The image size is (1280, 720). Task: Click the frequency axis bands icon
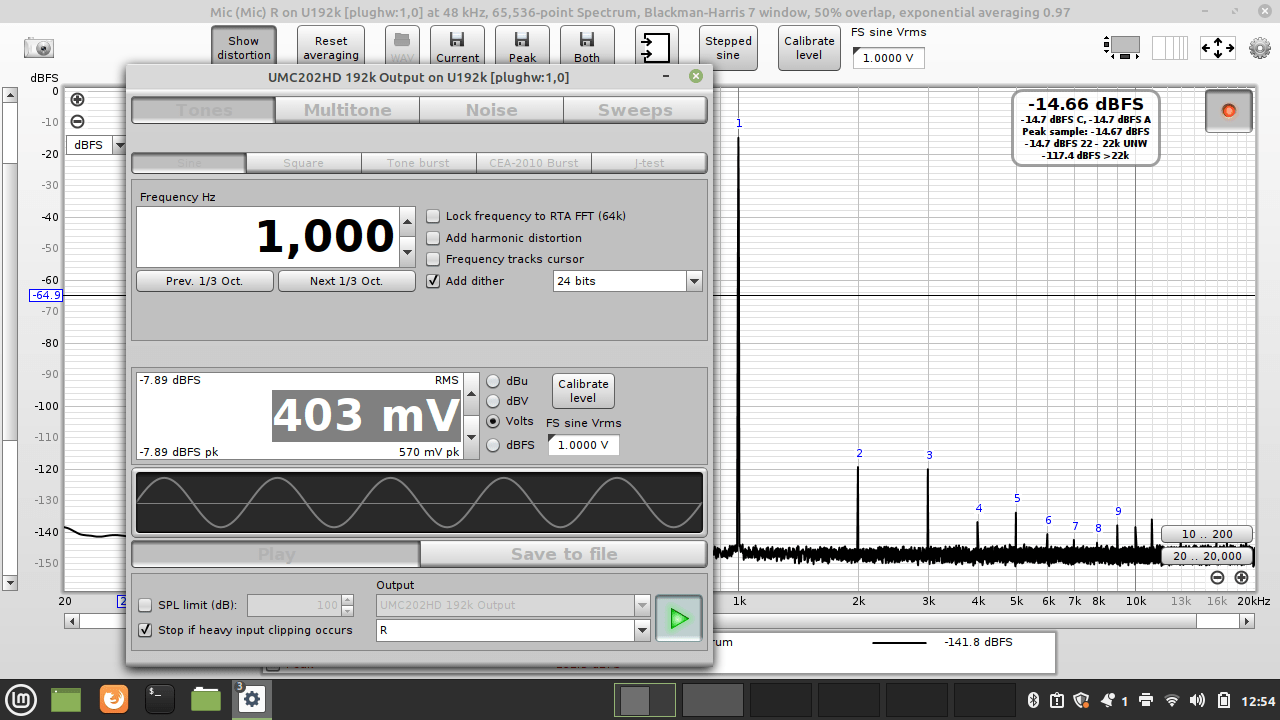click(1170, 47)
